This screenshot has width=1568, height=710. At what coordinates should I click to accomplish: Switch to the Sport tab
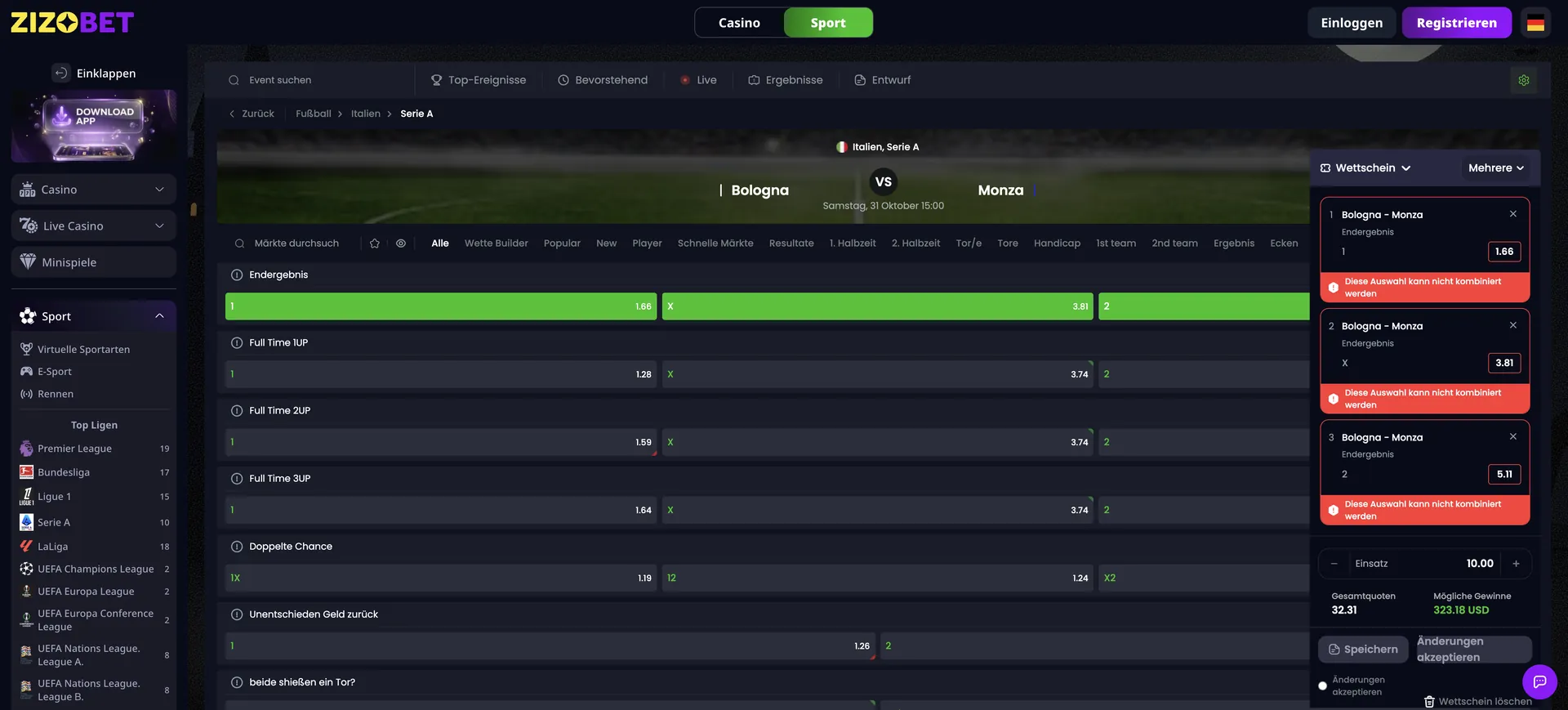point(828,23)
